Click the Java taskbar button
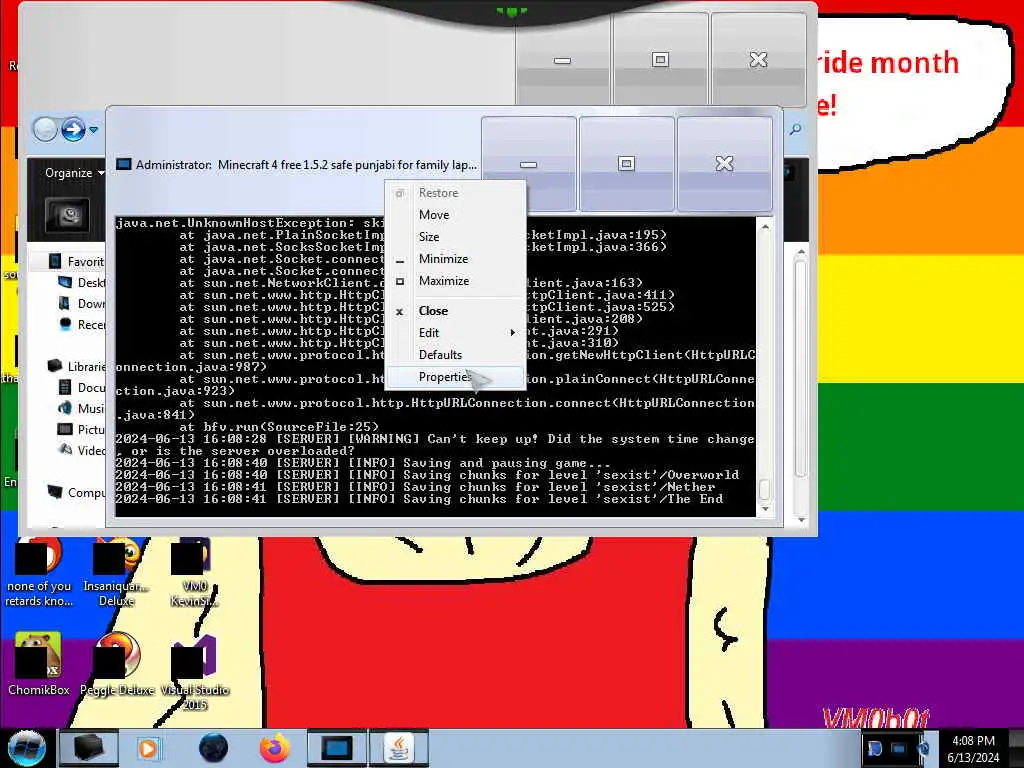 click(399, 748)
